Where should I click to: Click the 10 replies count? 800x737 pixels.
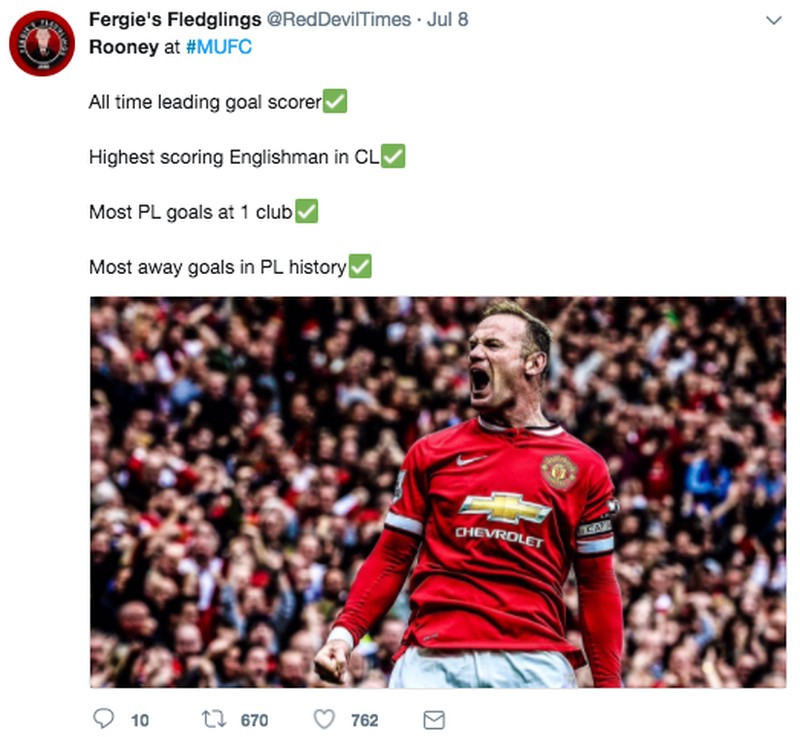point(140,720)
